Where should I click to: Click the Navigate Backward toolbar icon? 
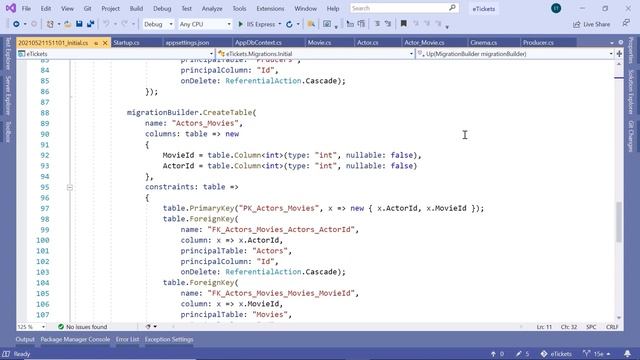click(x=16, y=24)
